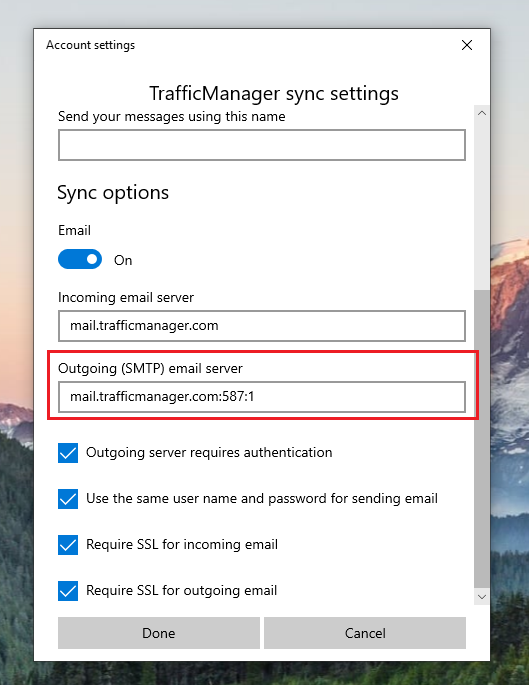Uncheck Outgoing server requires authentication

pyautogui.click(x=68, y=453)
